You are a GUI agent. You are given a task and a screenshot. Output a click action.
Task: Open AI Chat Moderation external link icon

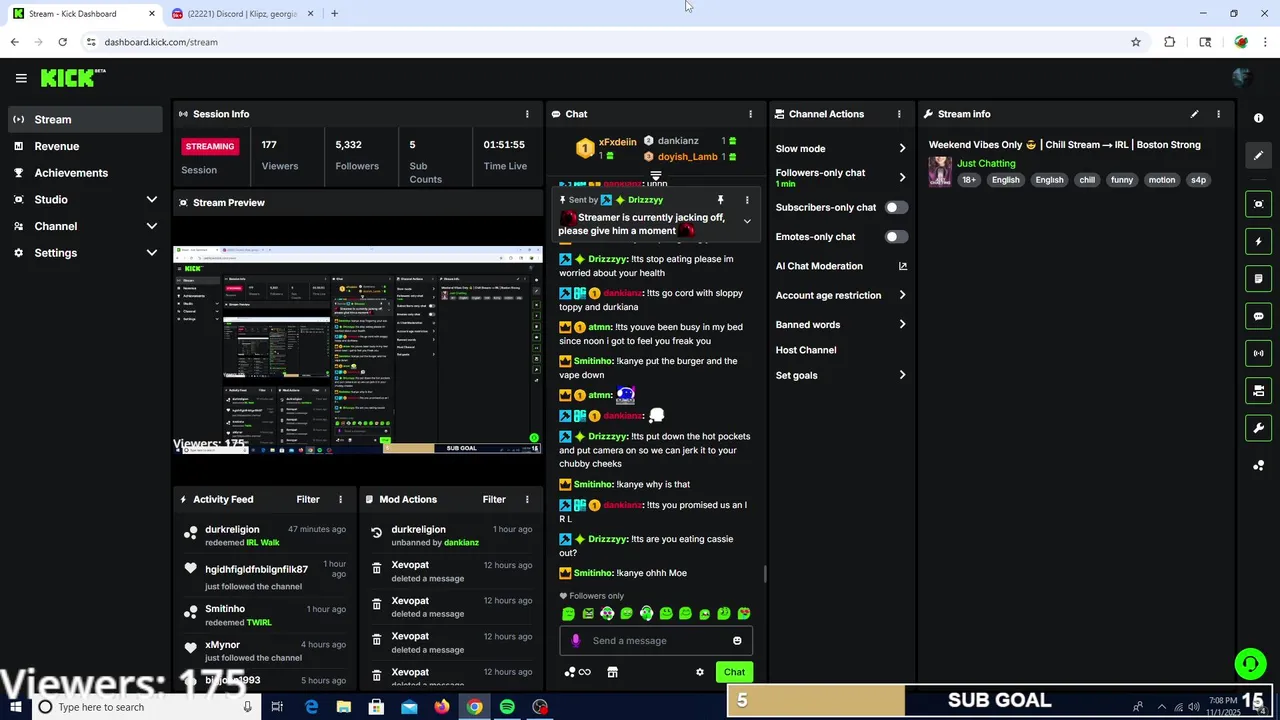[x=902, y=266]
